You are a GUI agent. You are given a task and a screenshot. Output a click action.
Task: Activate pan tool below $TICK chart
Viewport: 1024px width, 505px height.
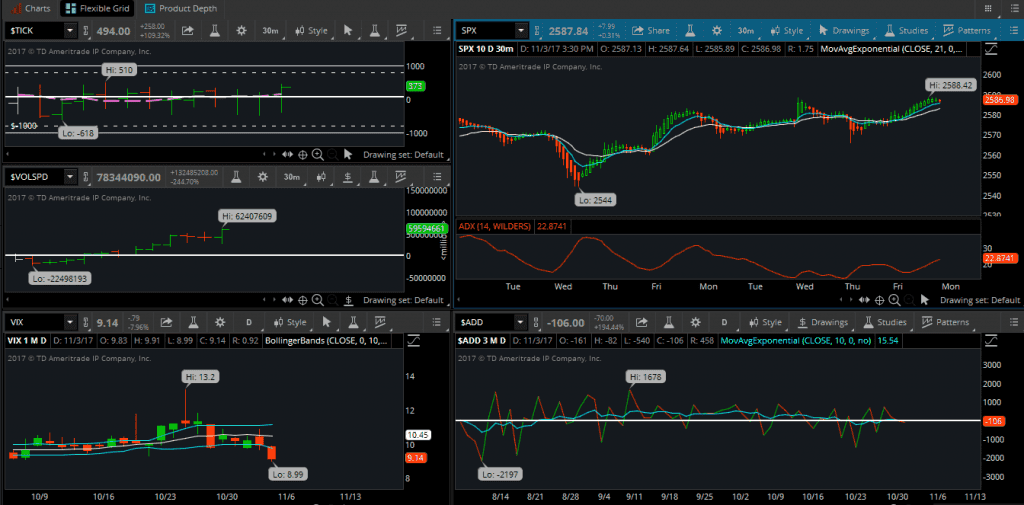[288, 155]
